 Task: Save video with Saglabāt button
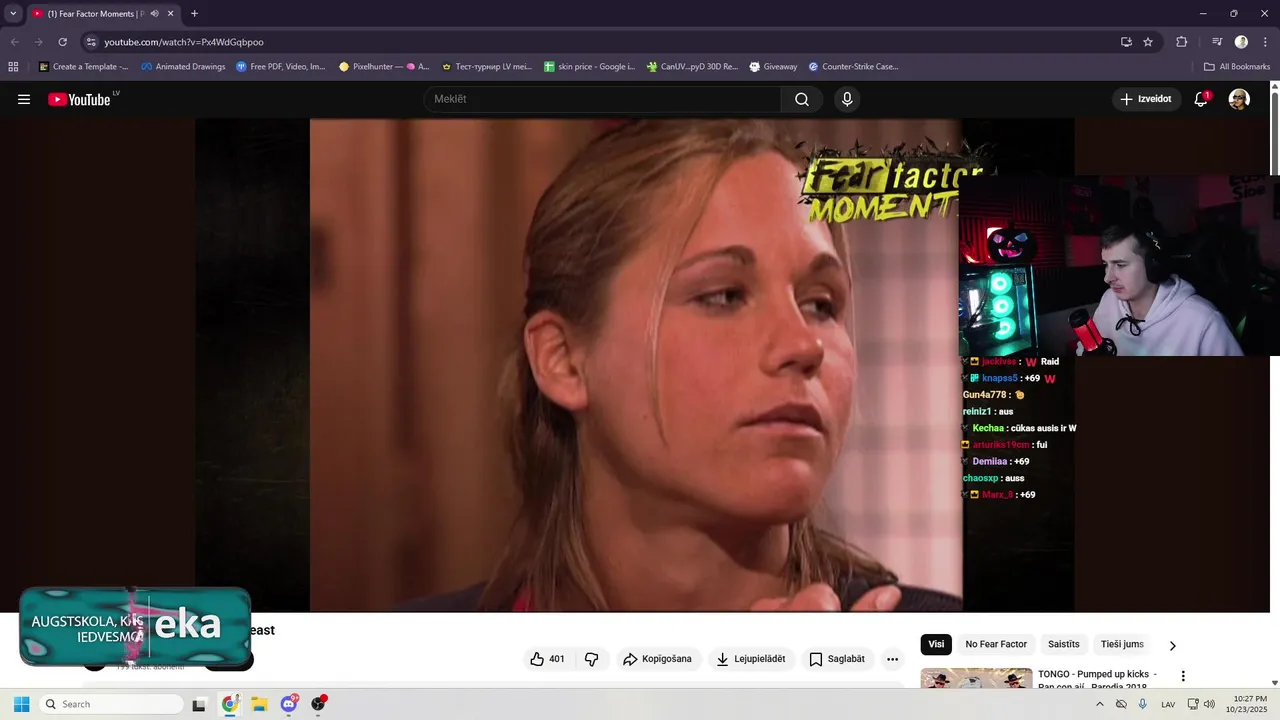pyautogui.click(x=837, y=659)
